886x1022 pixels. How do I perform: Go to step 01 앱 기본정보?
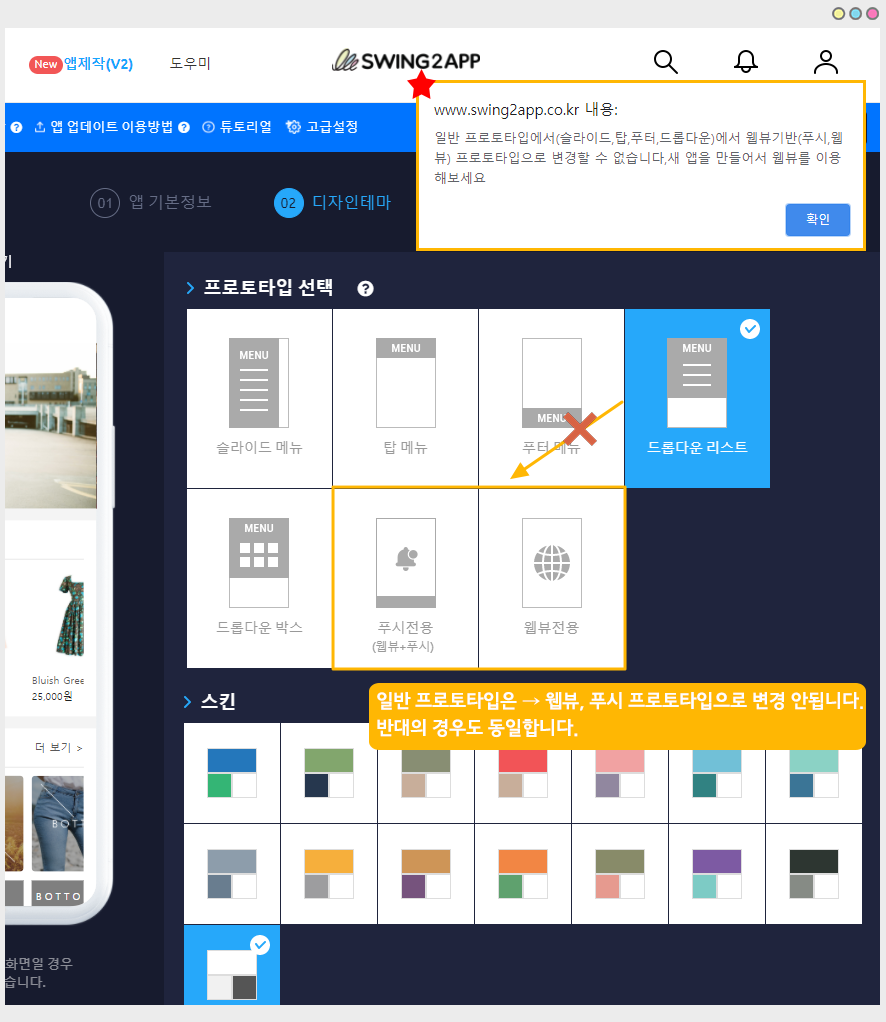tap(152, 203)
